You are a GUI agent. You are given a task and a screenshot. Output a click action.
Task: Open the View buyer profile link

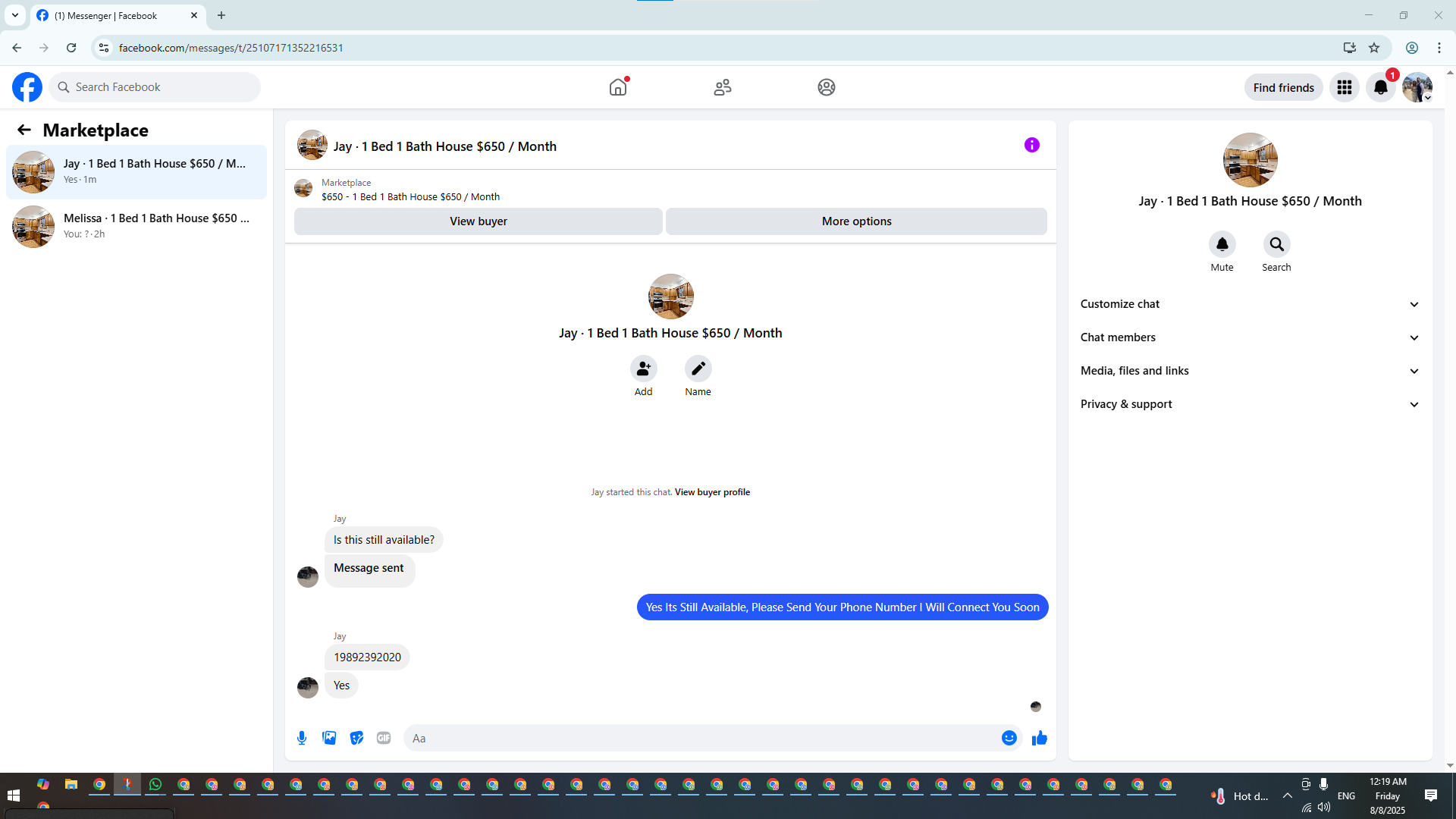point(712,492)
